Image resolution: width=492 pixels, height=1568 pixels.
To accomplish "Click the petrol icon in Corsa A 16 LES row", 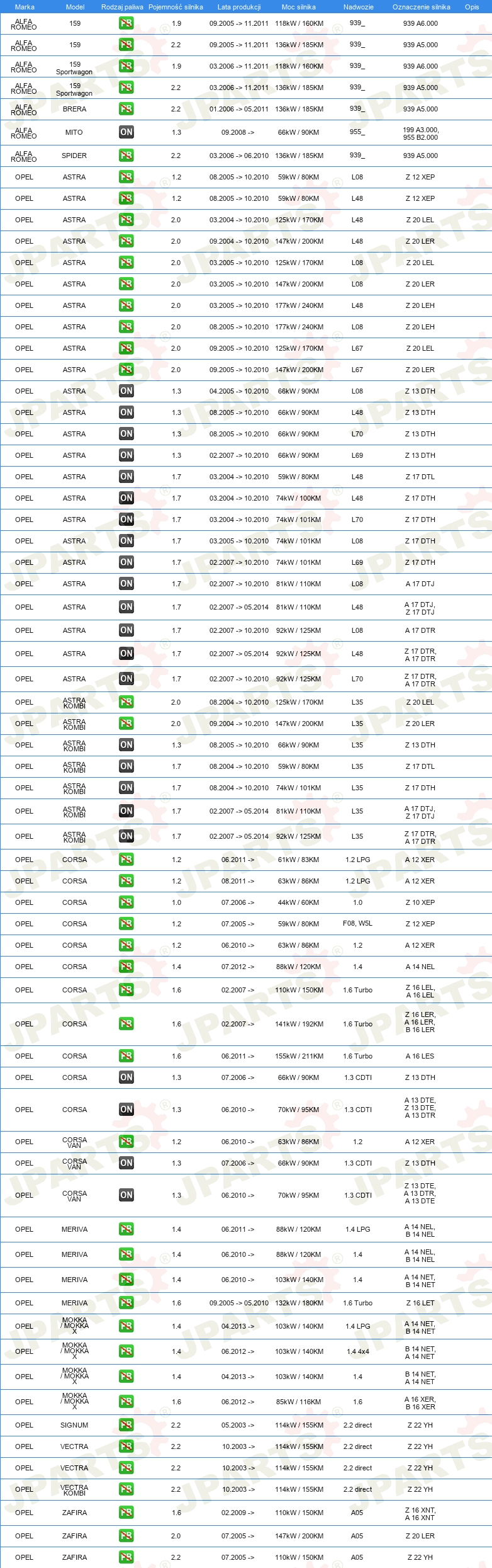I will tap(126, 1056).
